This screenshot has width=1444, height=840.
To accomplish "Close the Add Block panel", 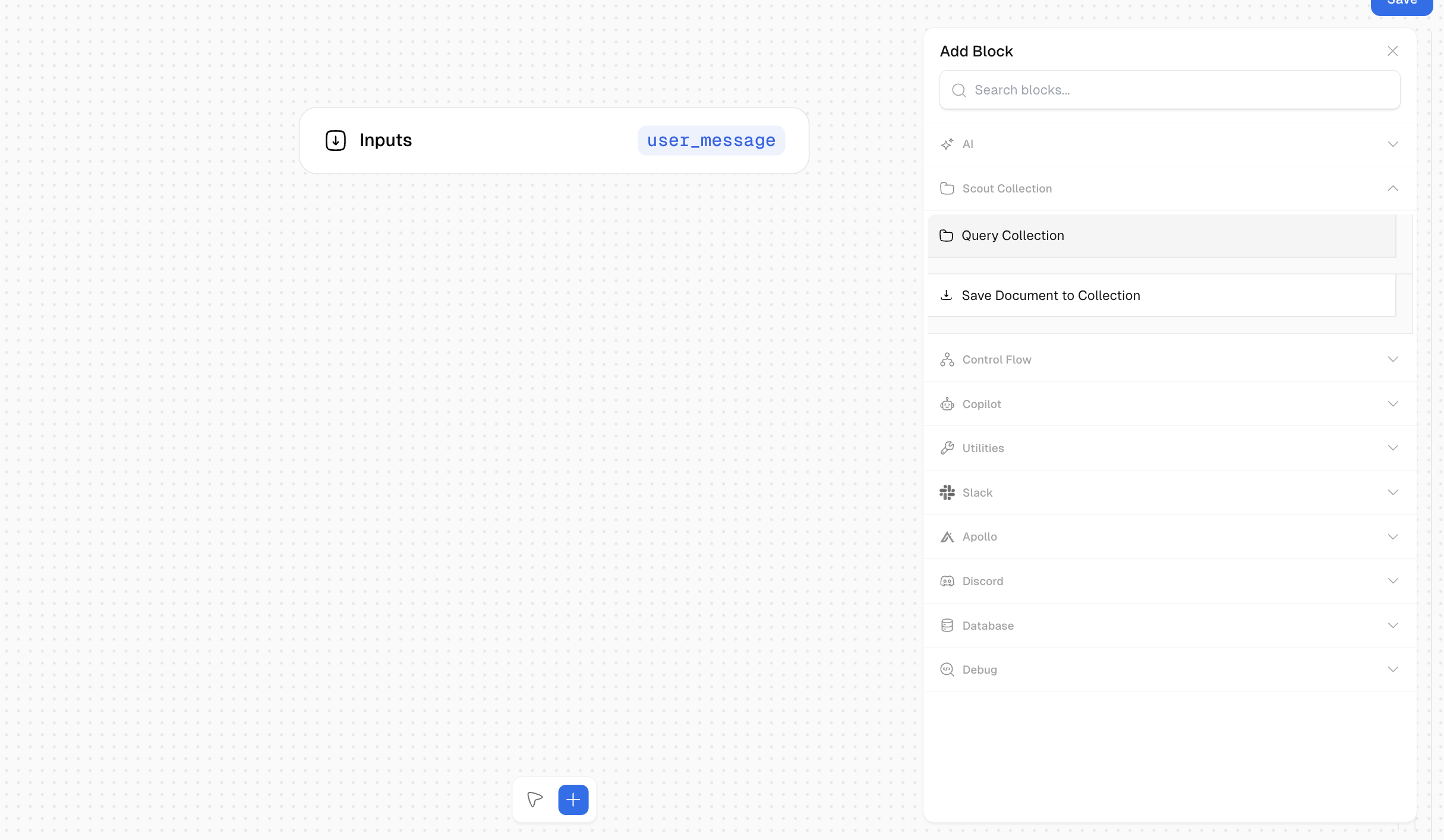I will coord(1392,51).
